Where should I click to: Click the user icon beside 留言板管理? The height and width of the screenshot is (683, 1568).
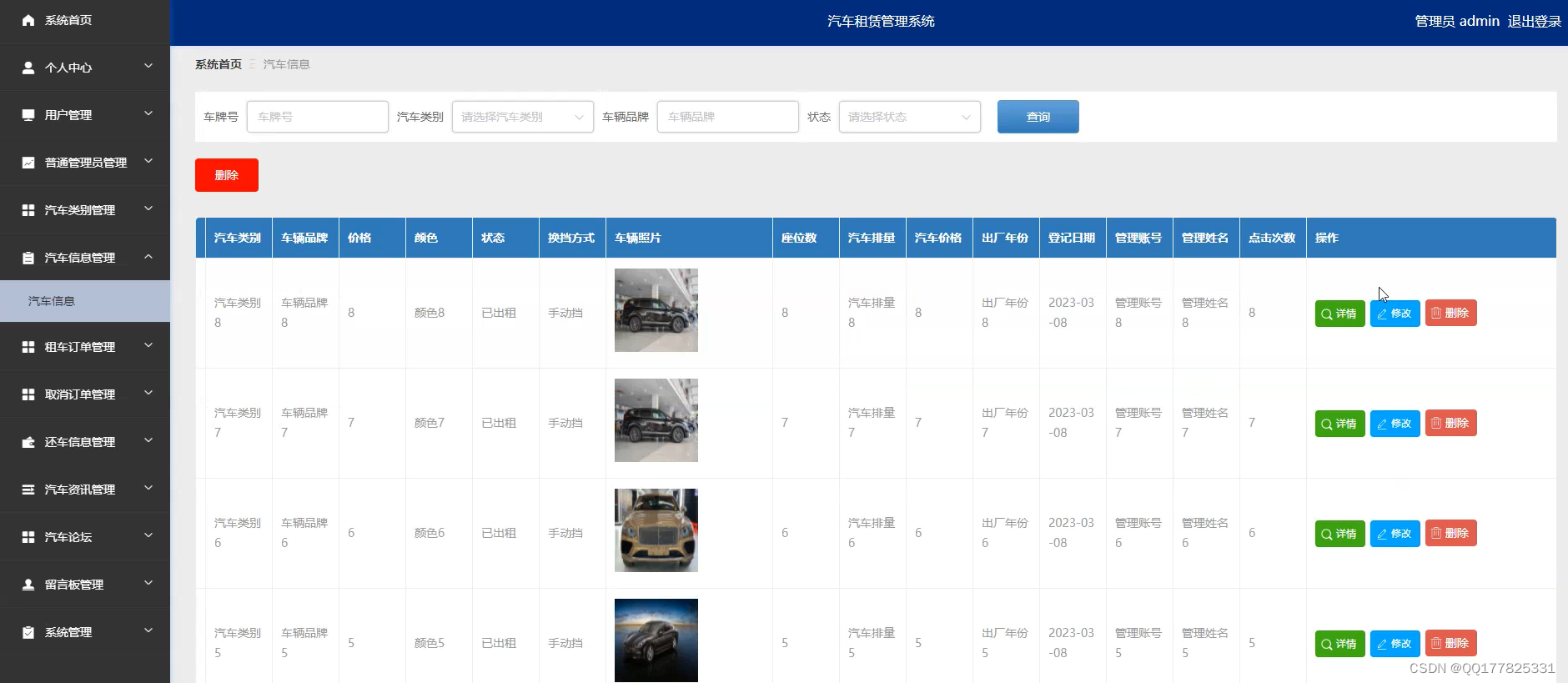[x=28, y=585]
